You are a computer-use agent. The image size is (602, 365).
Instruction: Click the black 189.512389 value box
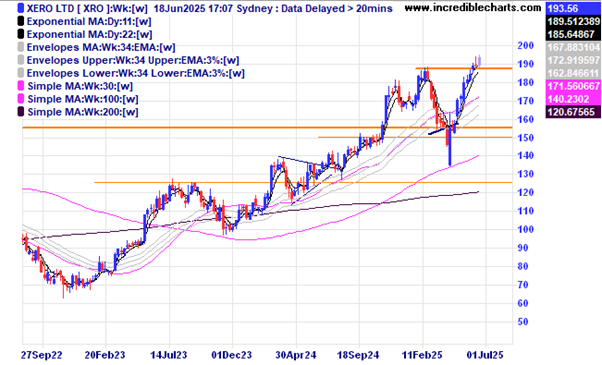pyautogui.click(x=573, y=21)
